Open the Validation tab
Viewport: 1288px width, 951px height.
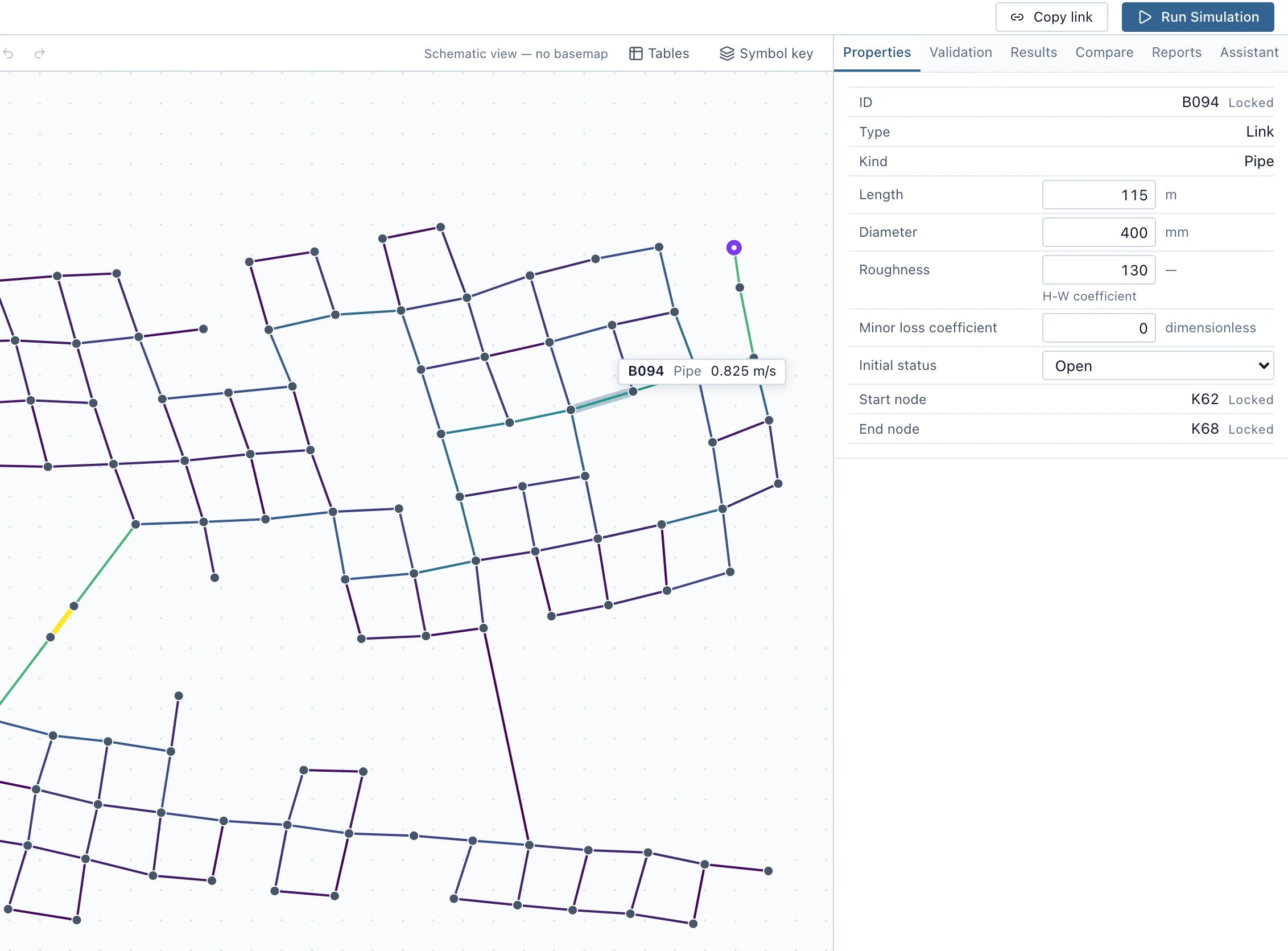coord(960,52)
